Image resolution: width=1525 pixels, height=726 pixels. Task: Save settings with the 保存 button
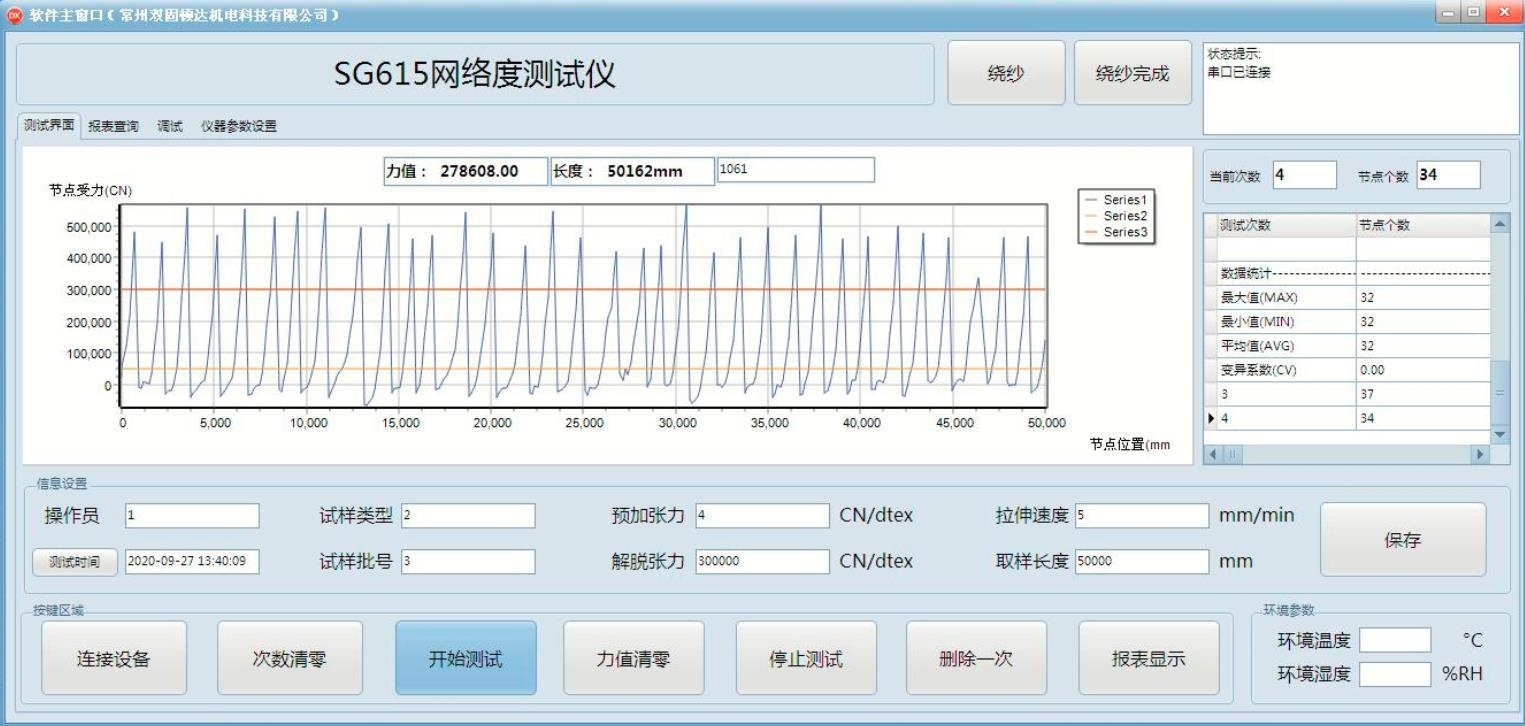[1402, 540]
